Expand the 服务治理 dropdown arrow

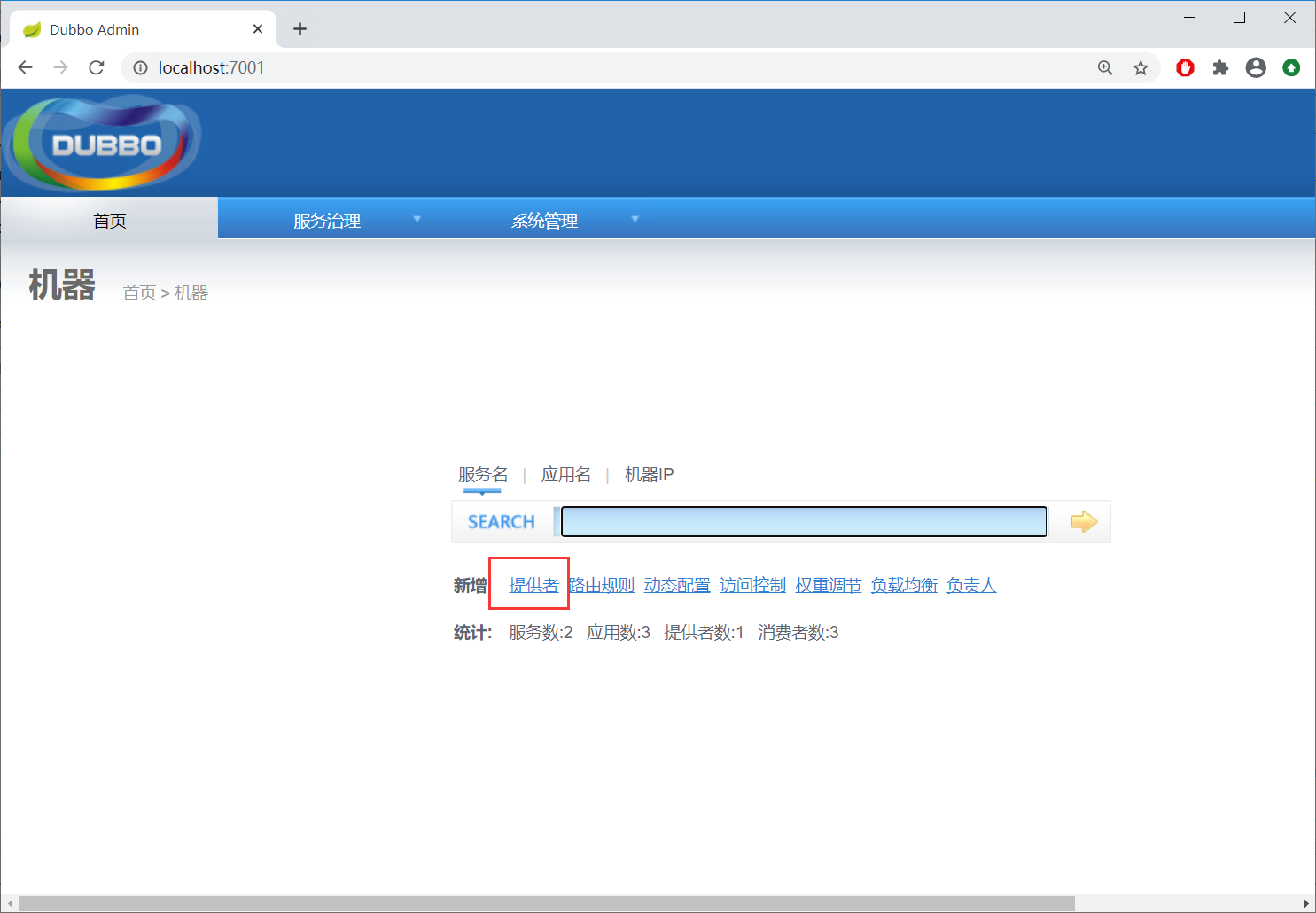coord(417,219)
